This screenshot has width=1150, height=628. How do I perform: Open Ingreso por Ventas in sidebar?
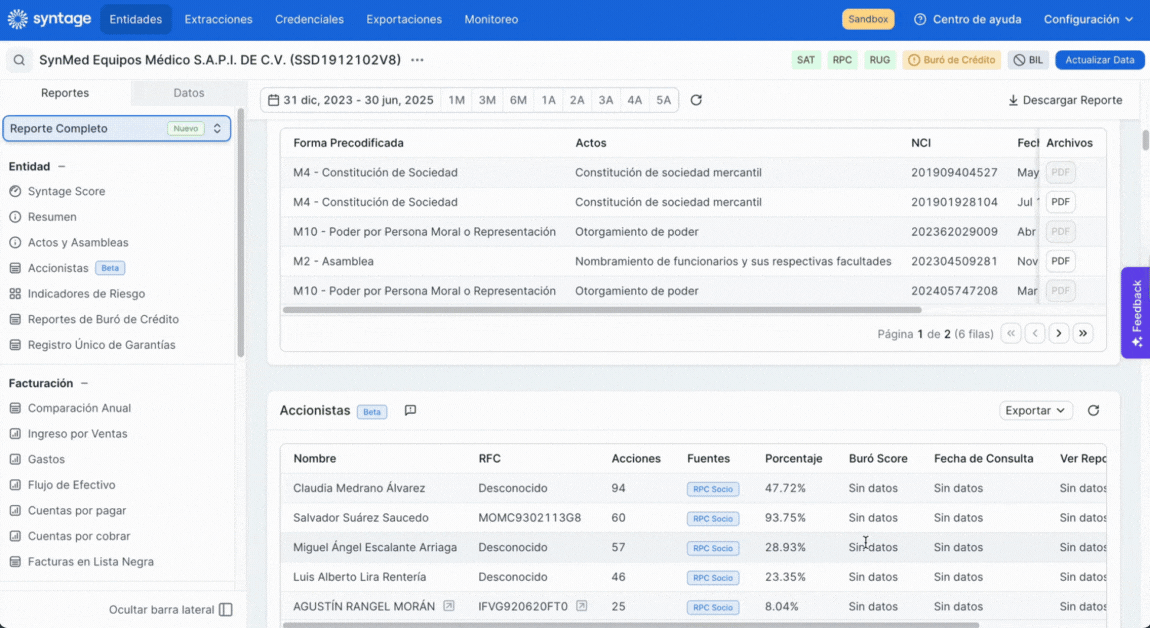coord(68,434)
